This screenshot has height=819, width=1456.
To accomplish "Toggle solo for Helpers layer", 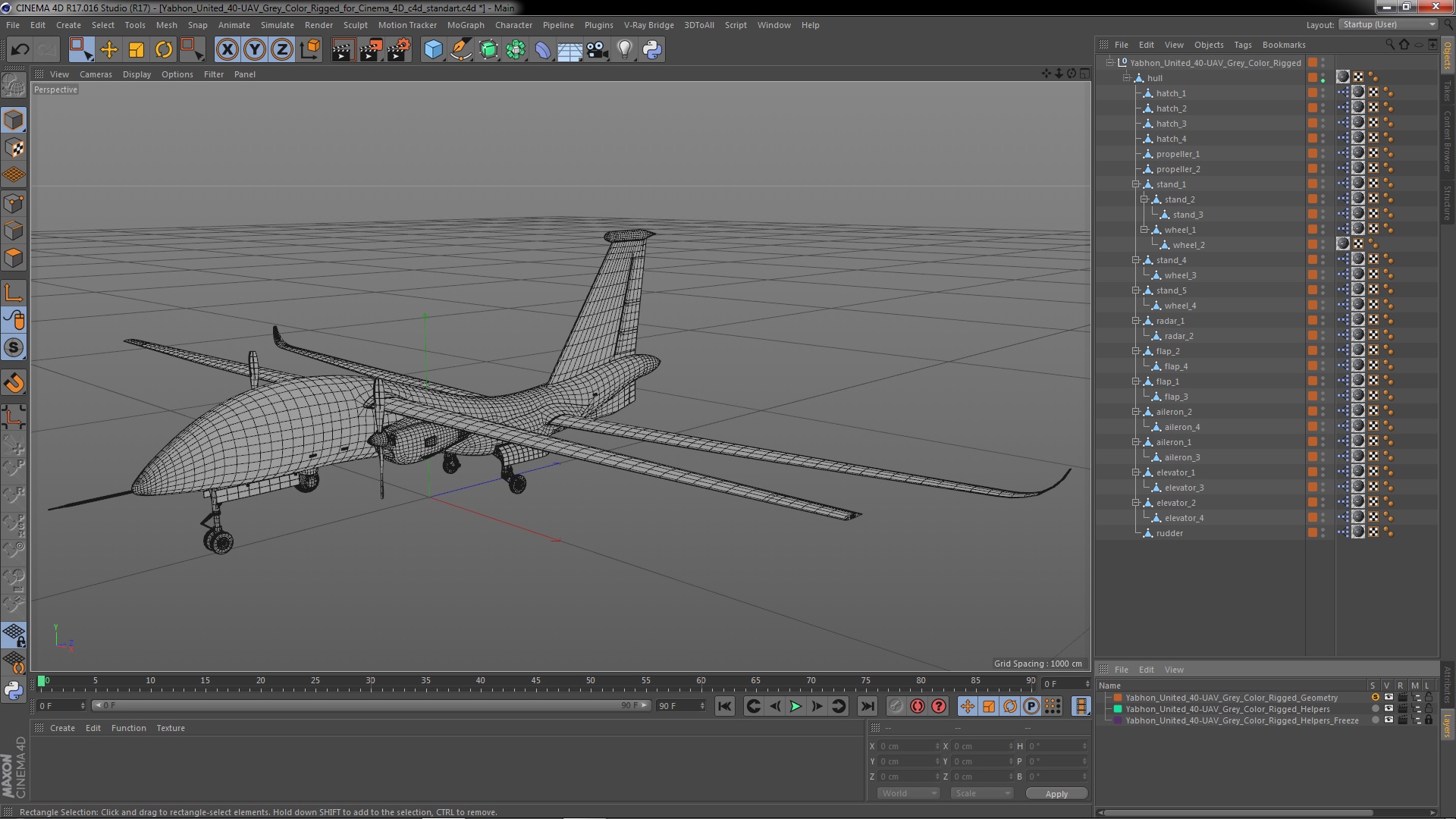I will pyautogui.click(x=1375, y=709).
